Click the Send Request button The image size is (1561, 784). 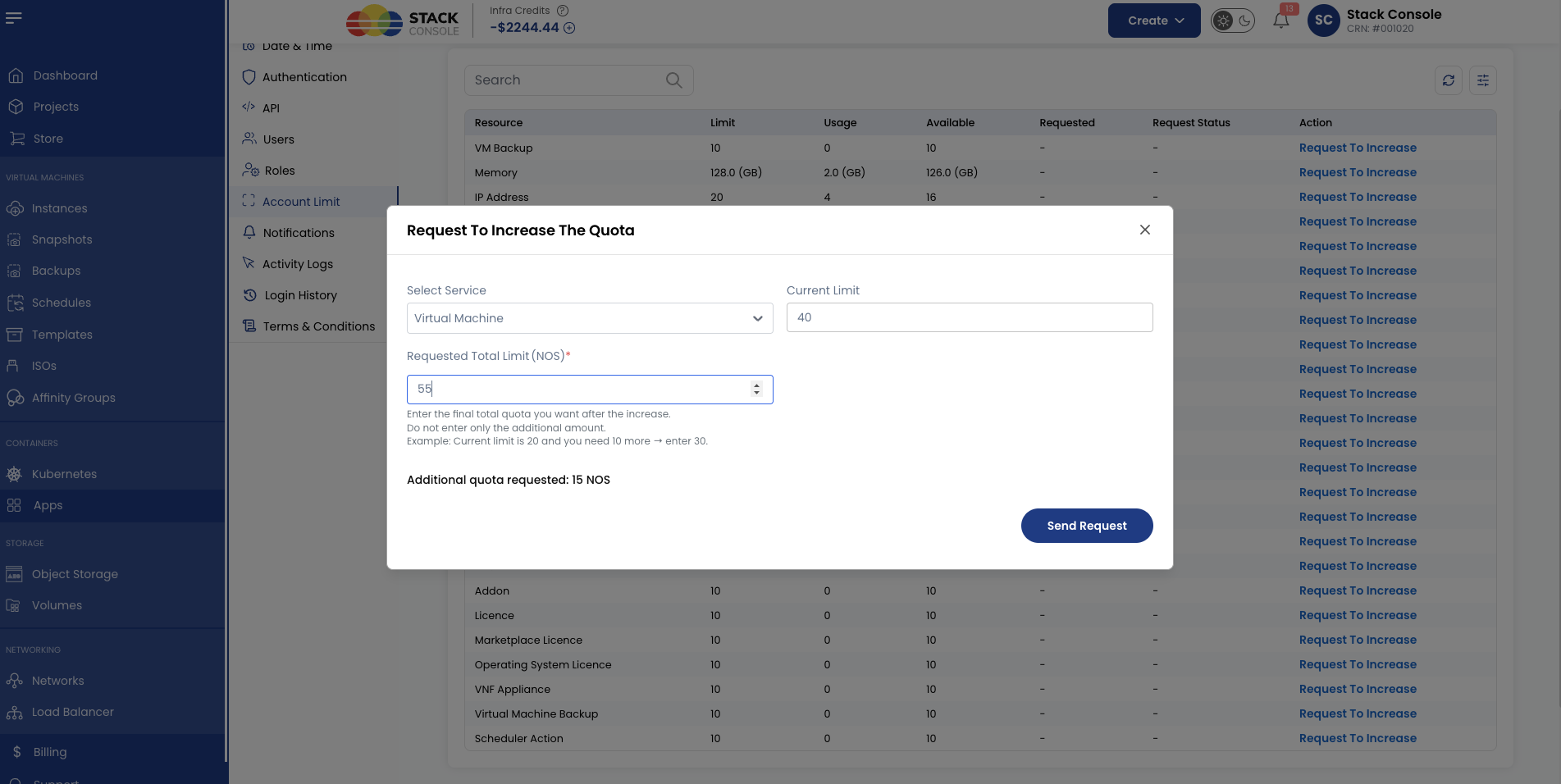pyautogui.click(x=1087, y=526)
